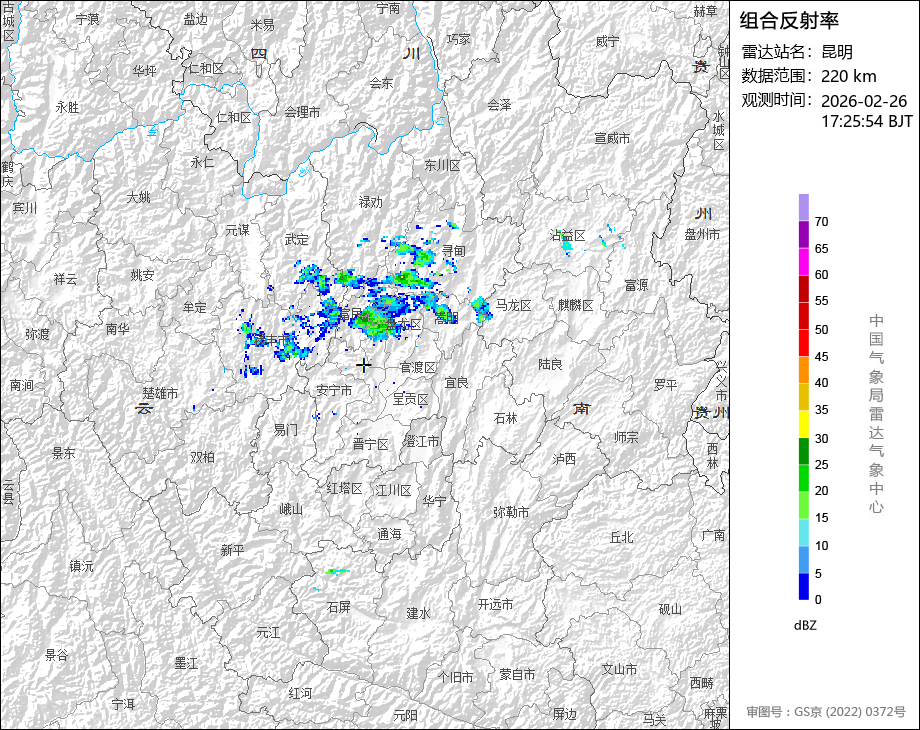Click the lavender swatch above 70 dBZ
This screenshot has width=920, height=730.
pos(804,207)
